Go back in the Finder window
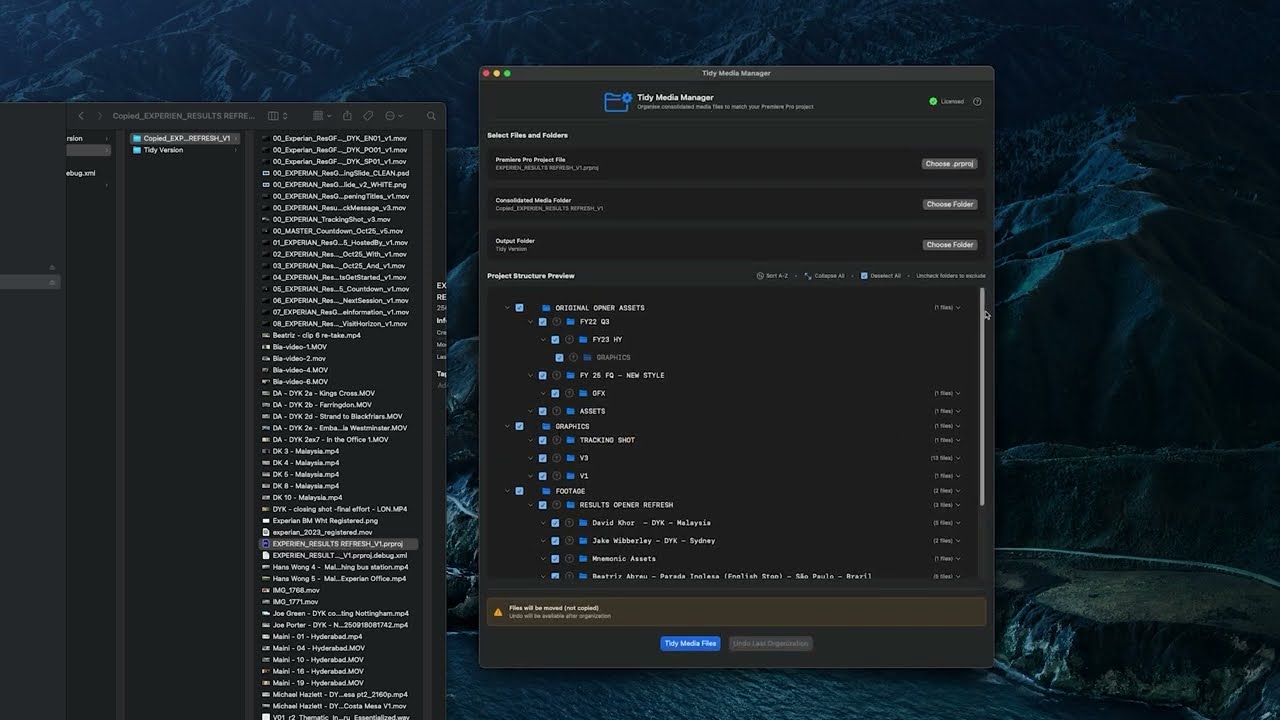Viewport: 1280px width, 720px height. [x=81, y=116]
